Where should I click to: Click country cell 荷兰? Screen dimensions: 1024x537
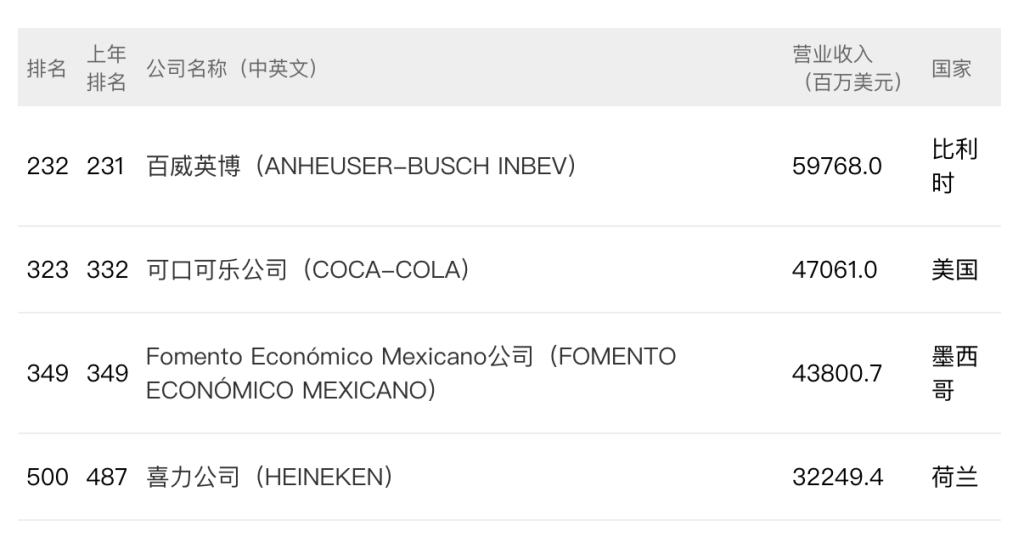955,477
